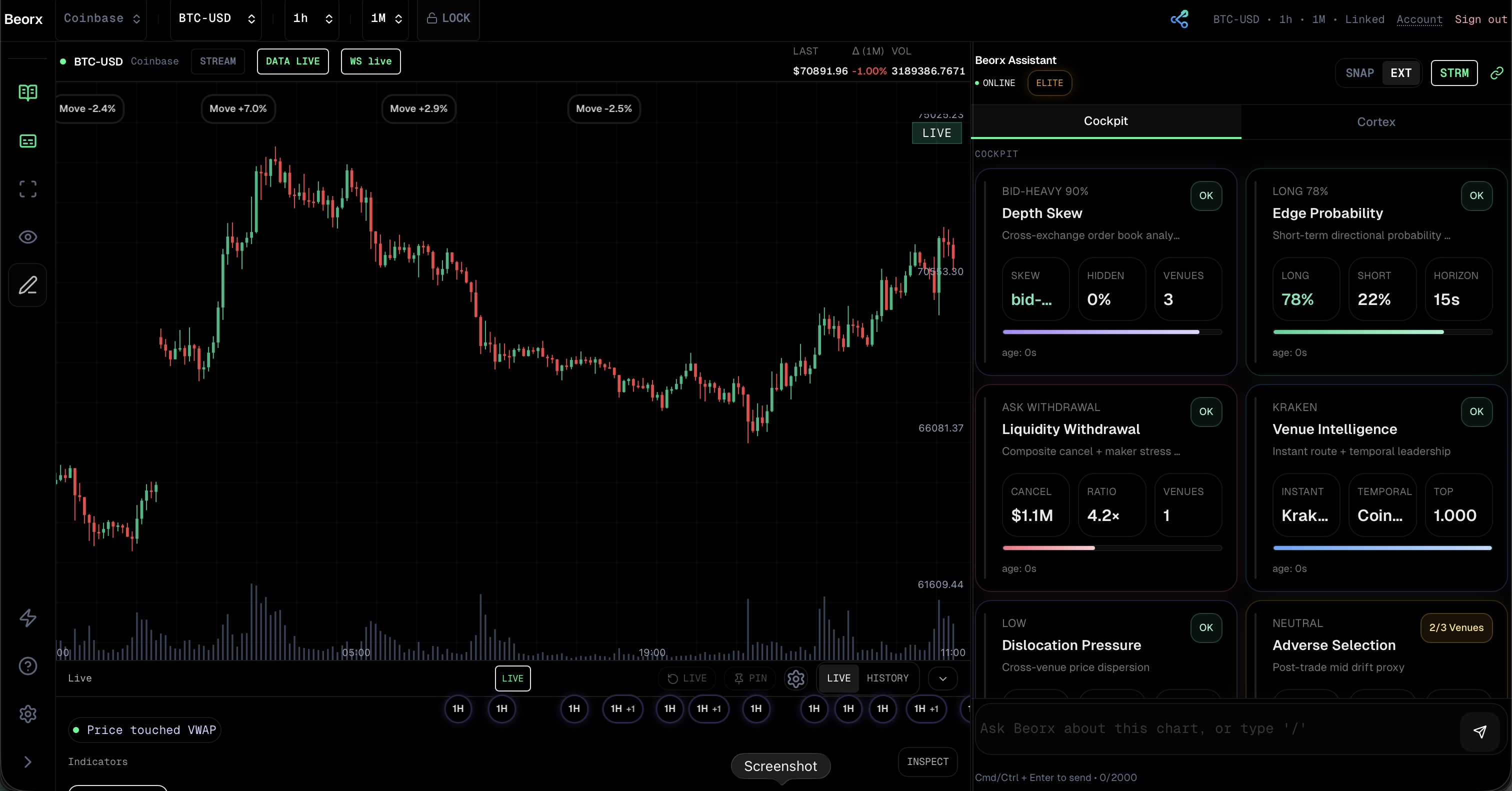
Task: Click the link icon beside STRM
Action: [x=1496, y=73]
